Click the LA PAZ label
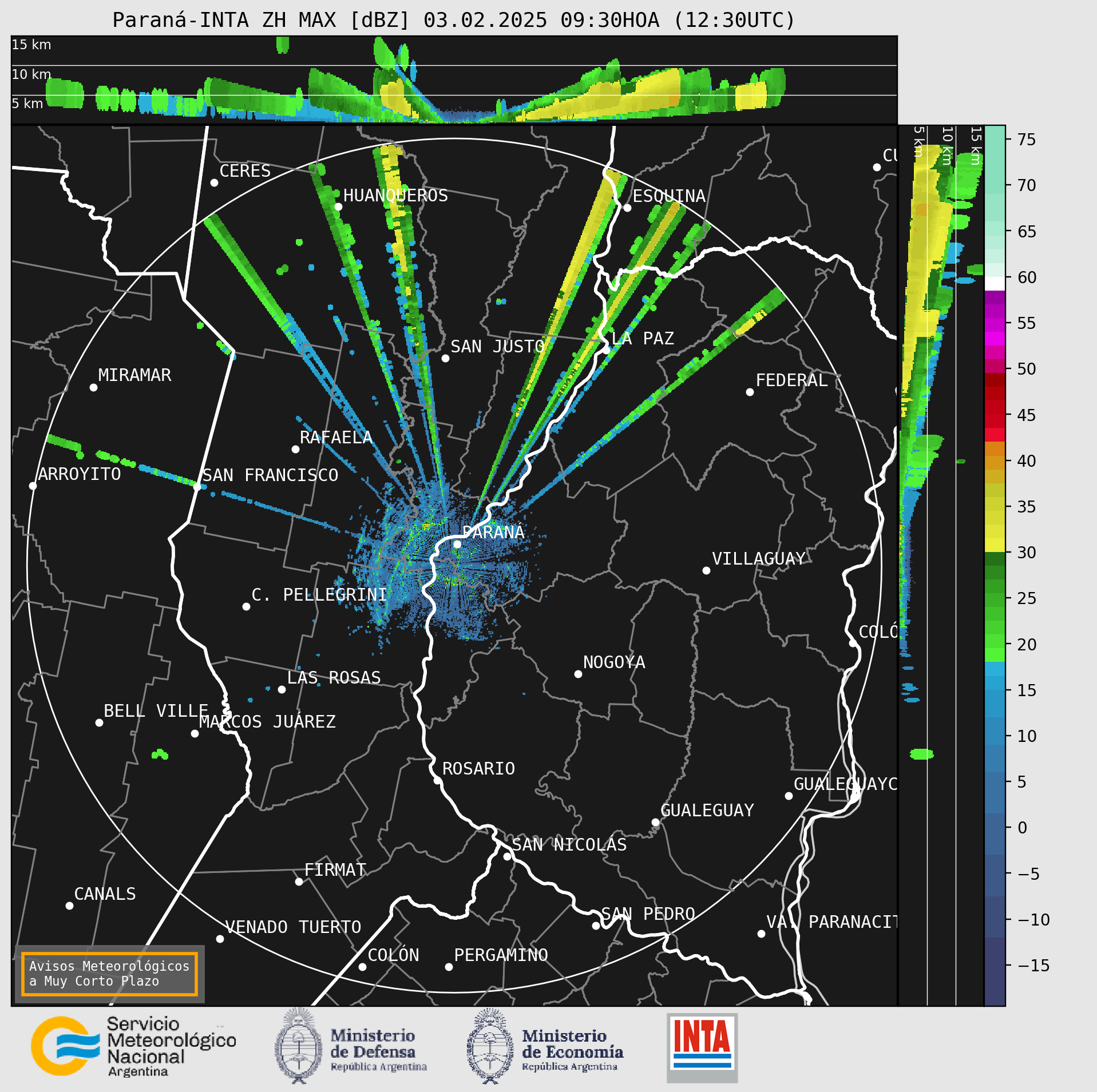 643,338
